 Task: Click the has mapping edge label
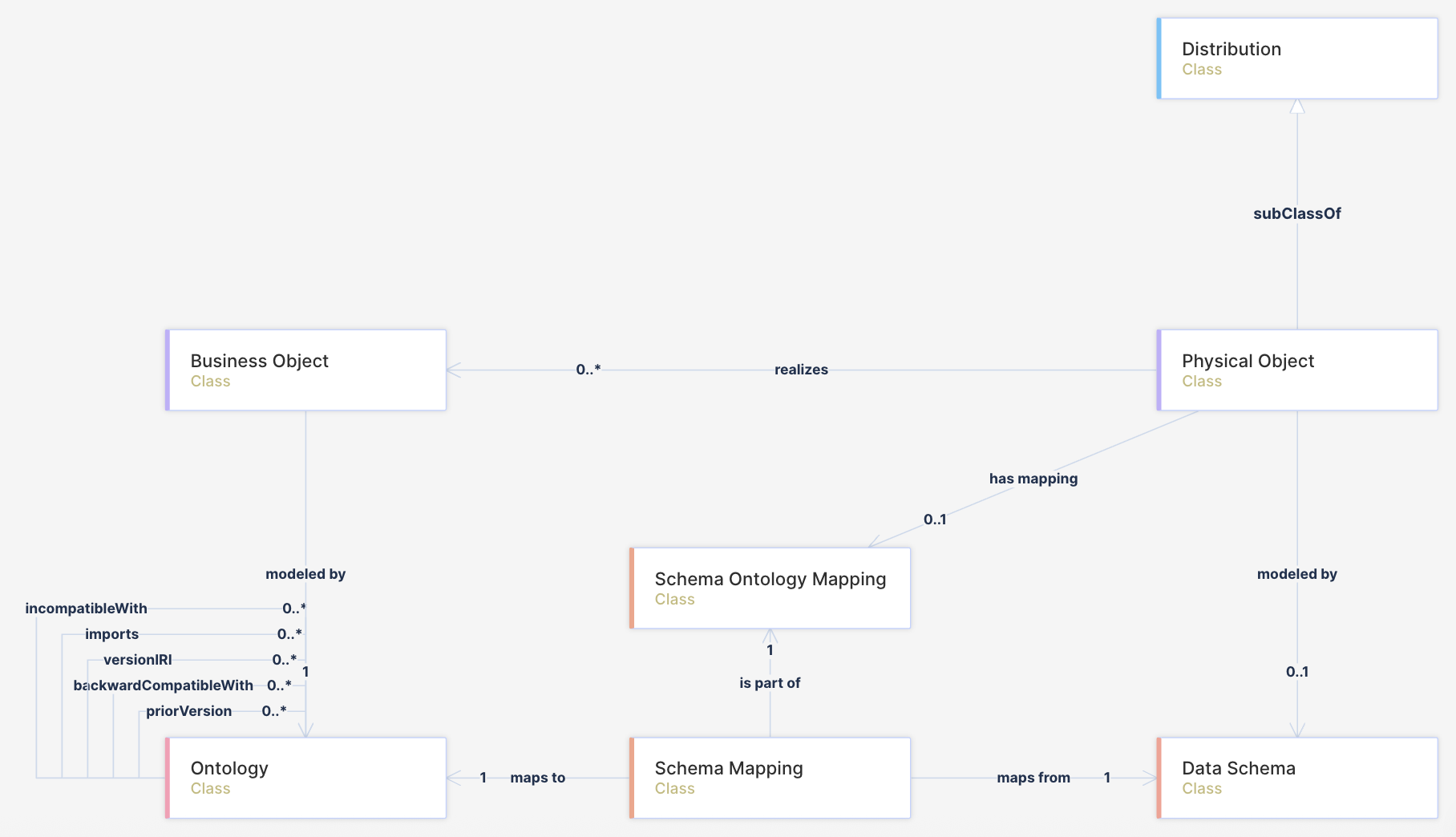click(x=1033, y=479)
